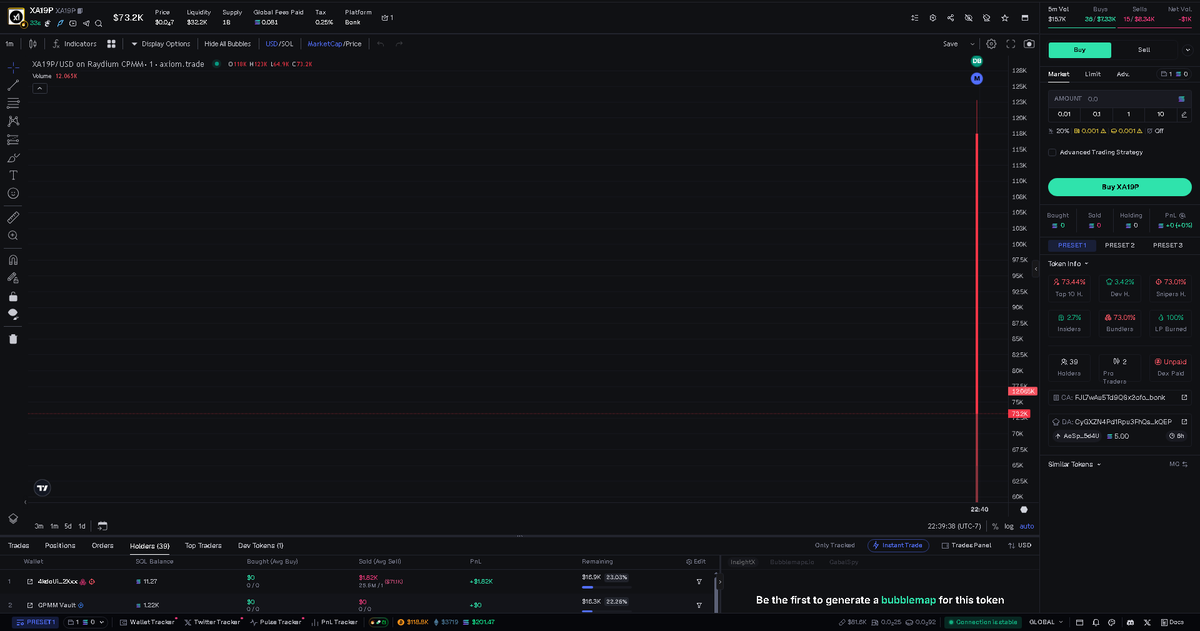The height and width of the screenshot is (631, 1200).
Task: Open the 1m timeframe selector
Action: (9, 44)
